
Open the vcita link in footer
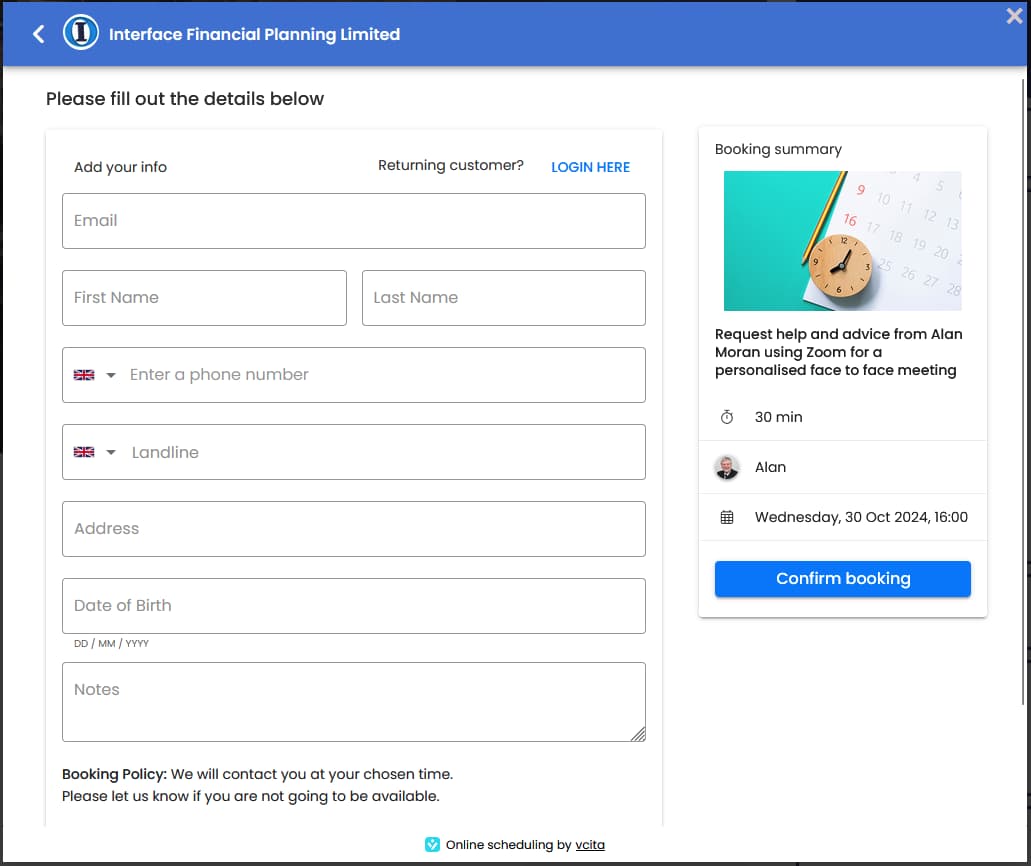coord(590,844)
